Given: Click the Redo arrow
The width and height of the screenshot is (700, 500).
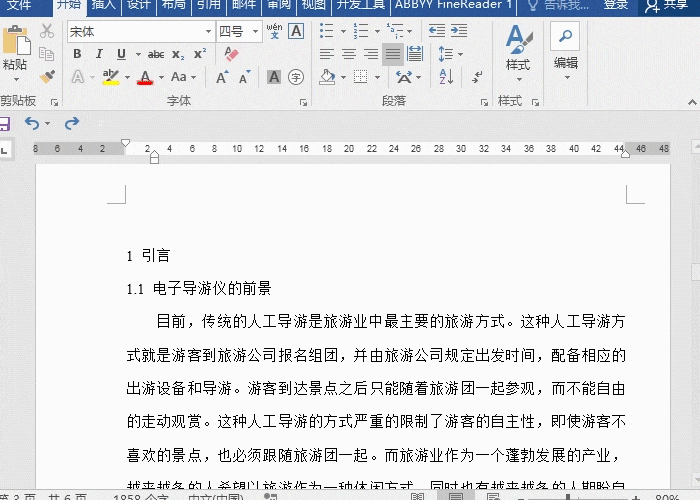Looking at the screenshot, I should (x=71, y=123).
